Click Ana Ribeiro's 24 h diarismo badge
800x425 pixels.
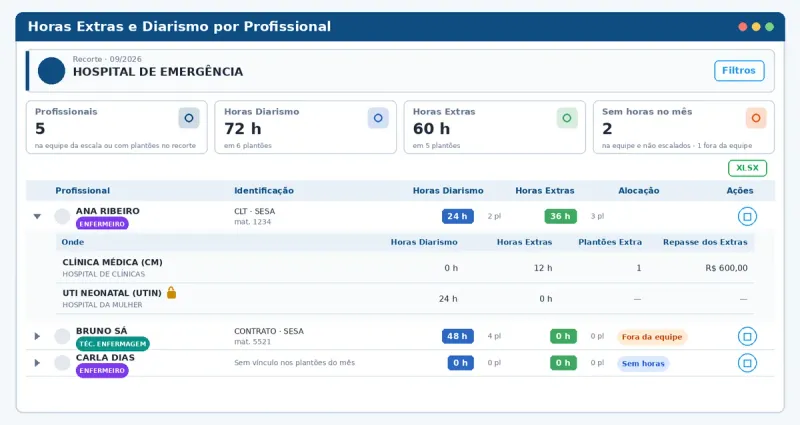[458, 216]
